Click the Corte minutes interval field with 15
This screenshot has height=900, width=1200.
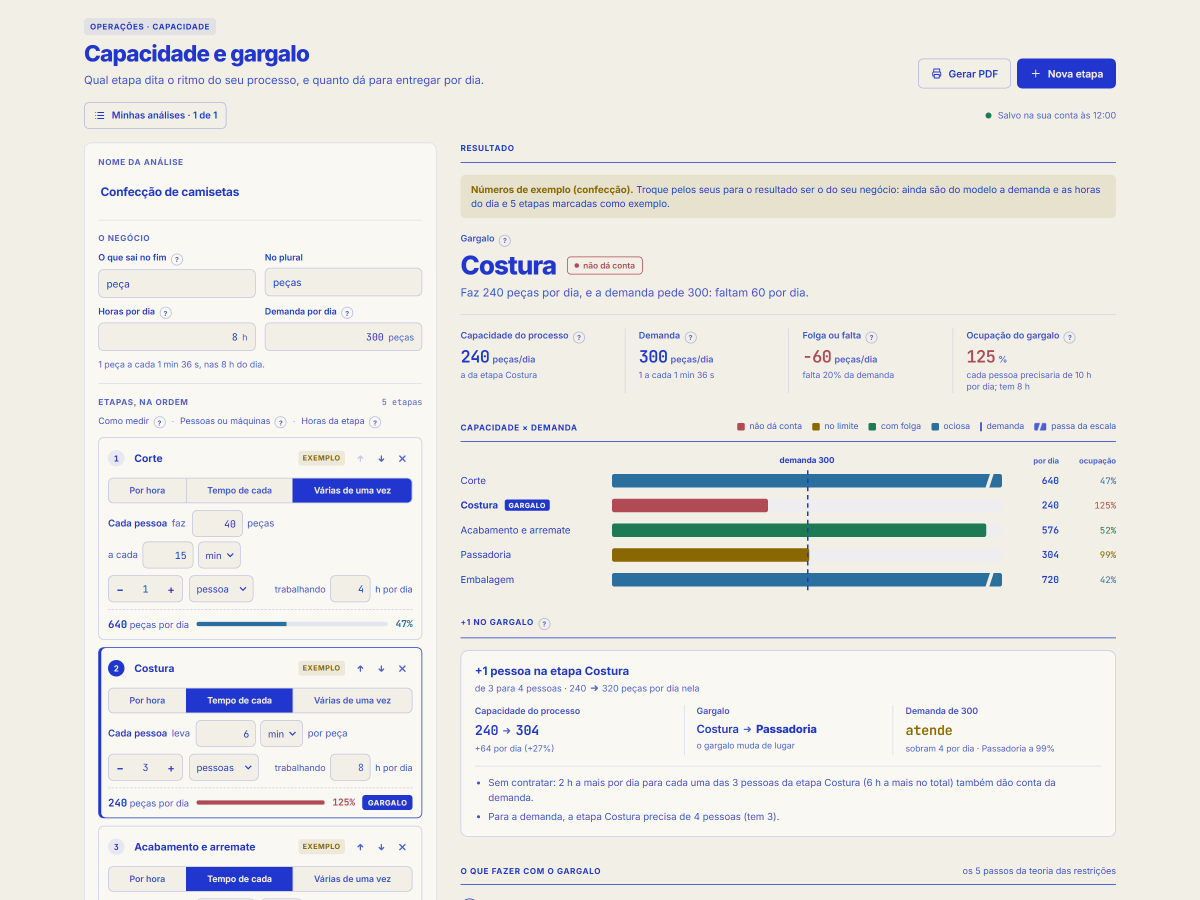pos(168,555)
